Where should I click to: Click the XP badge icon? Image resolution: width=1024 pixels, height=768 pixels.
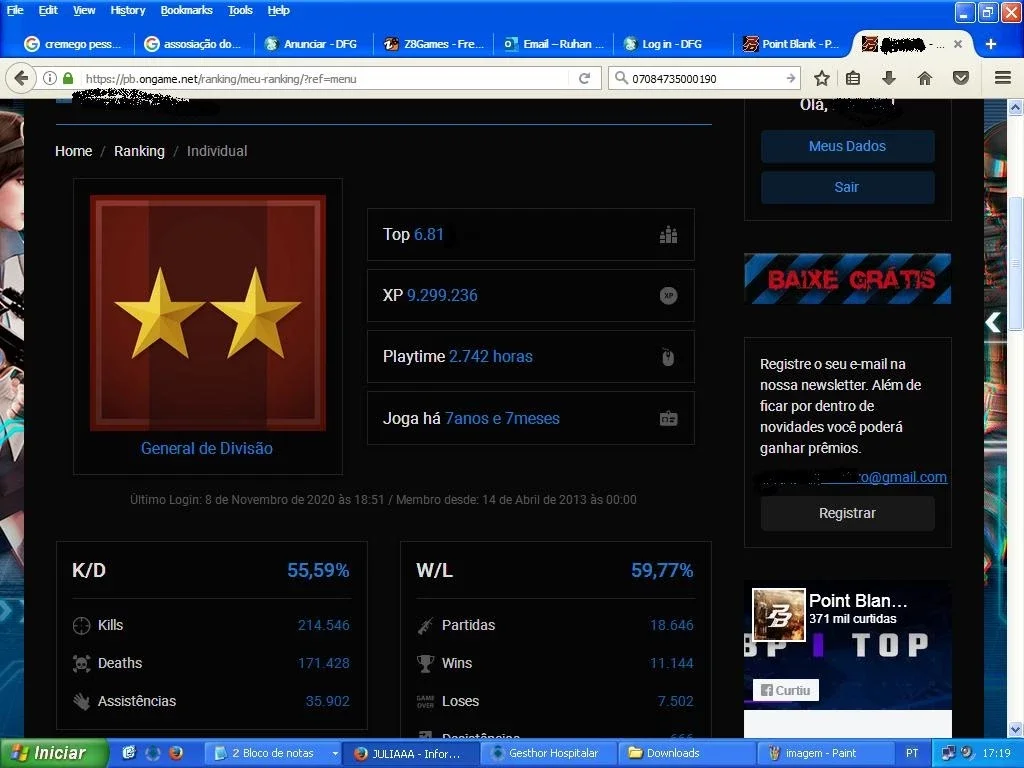coord(668,295)
